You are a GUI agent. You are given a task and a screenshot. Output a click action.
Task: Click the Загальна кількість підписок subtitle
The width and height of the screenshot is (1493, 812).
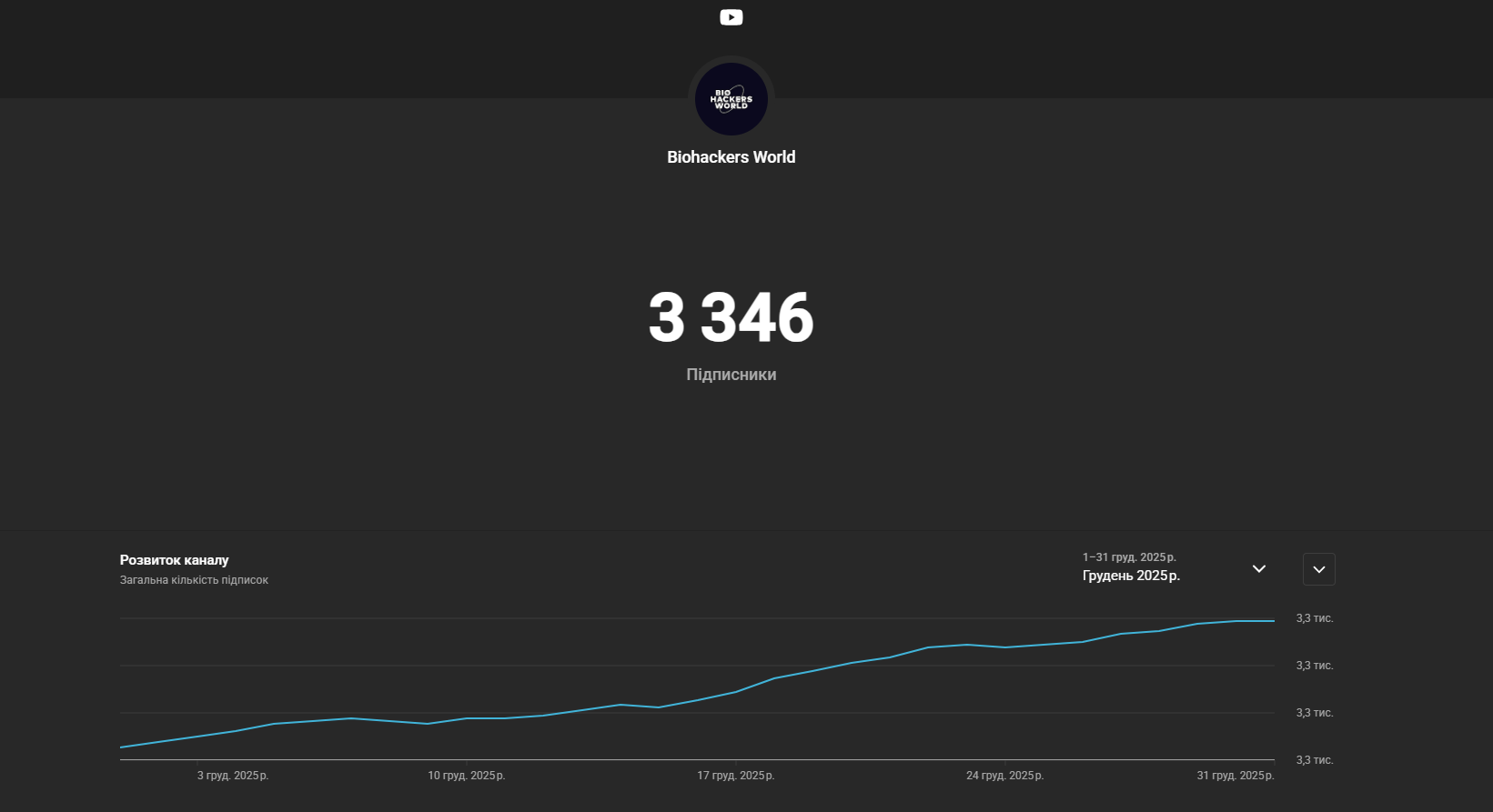click(194, 580)
